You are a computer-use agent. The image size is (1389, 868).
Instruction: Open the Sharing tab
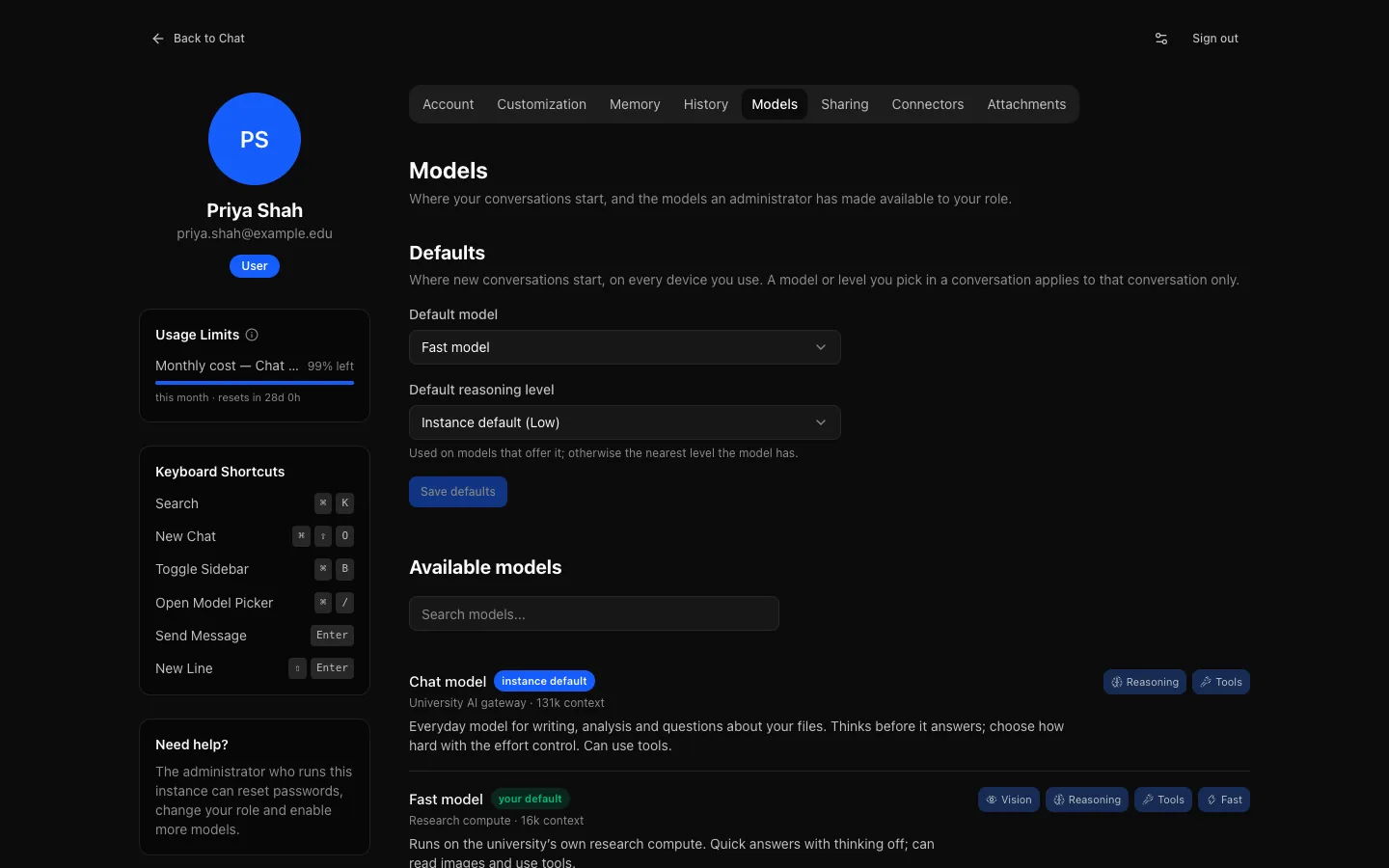(x=845, y=104)
